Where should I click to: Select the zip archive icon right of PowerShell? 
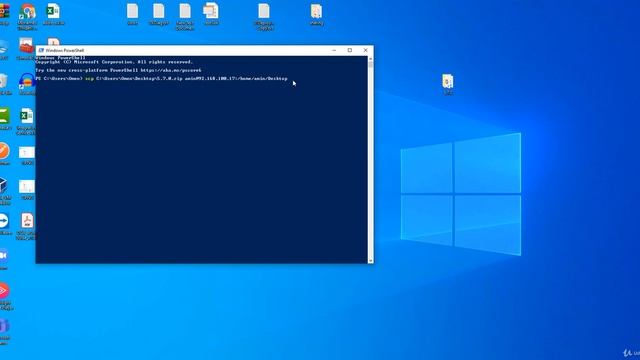[x=448, y=81]
